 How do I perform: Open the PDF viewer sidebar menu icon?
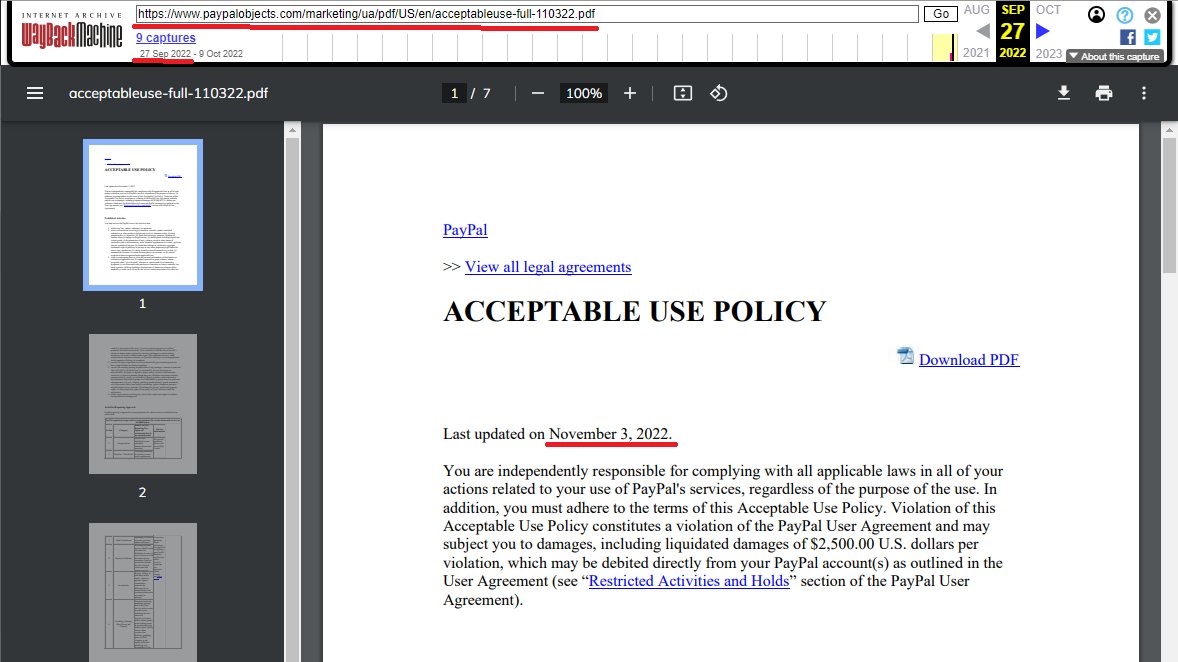point(35,93)
